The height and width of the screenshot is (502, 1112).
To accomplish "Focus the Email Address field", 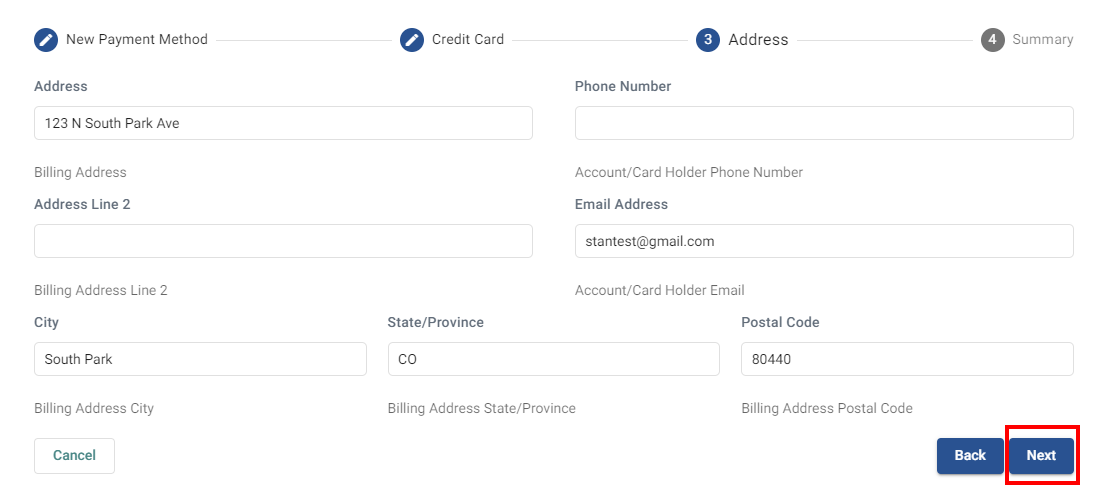I will click(x=824, y=241).
